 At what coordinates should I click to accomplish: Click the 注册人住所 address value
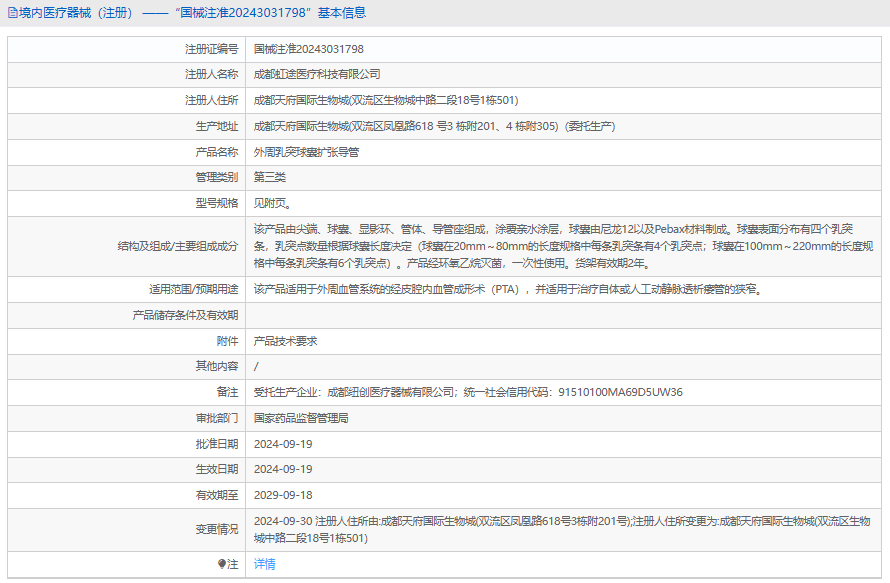[385, 100]
